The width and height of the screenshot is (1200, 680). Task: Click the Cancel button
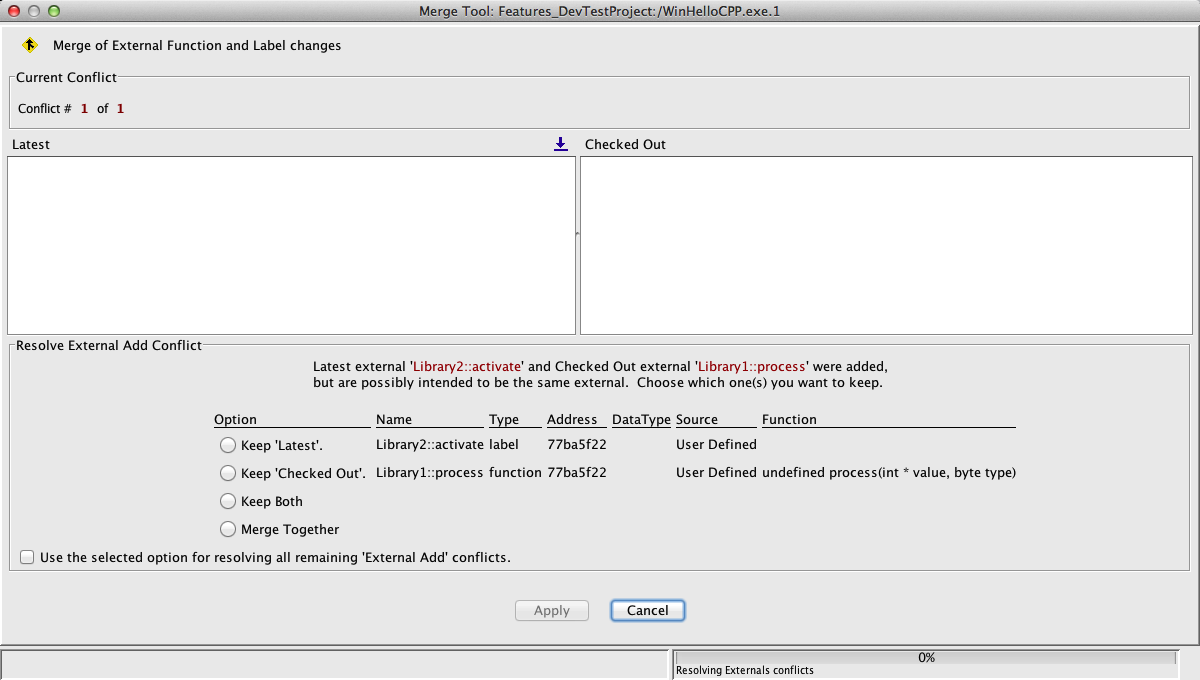click(x=647, y=610)
